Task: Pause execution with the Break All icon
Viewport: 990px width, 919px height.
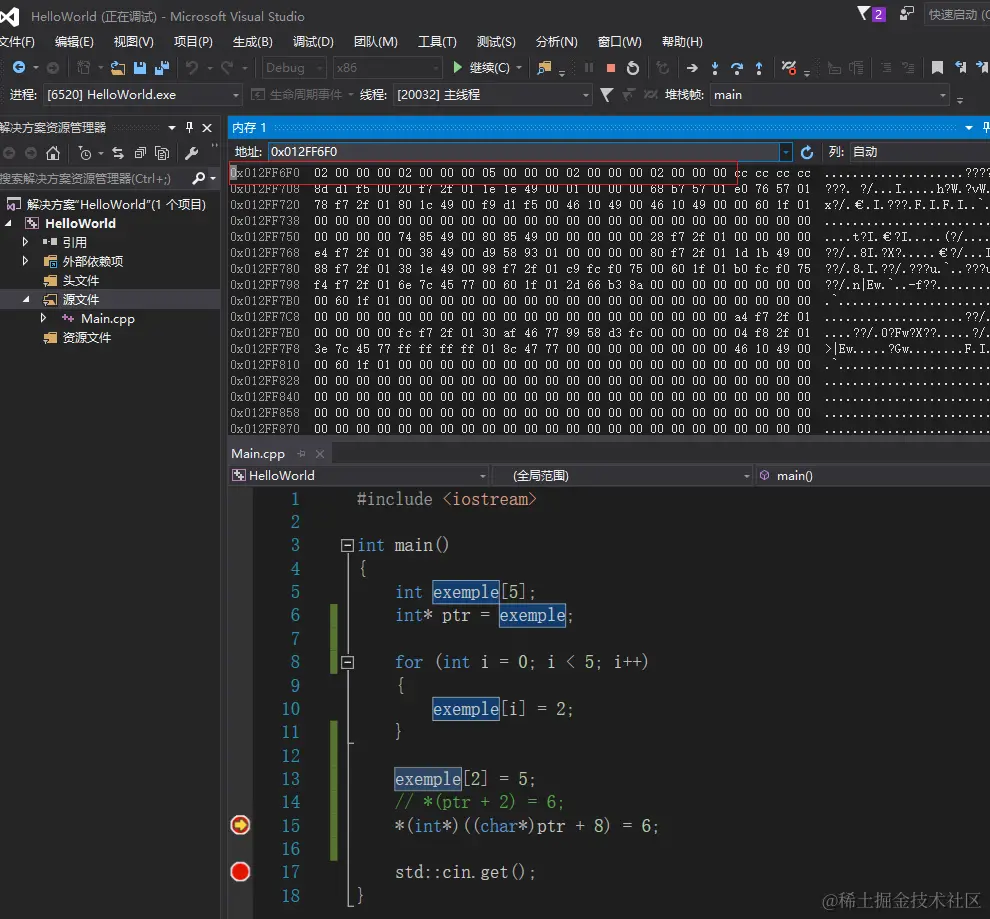Action: pos(588,68)
